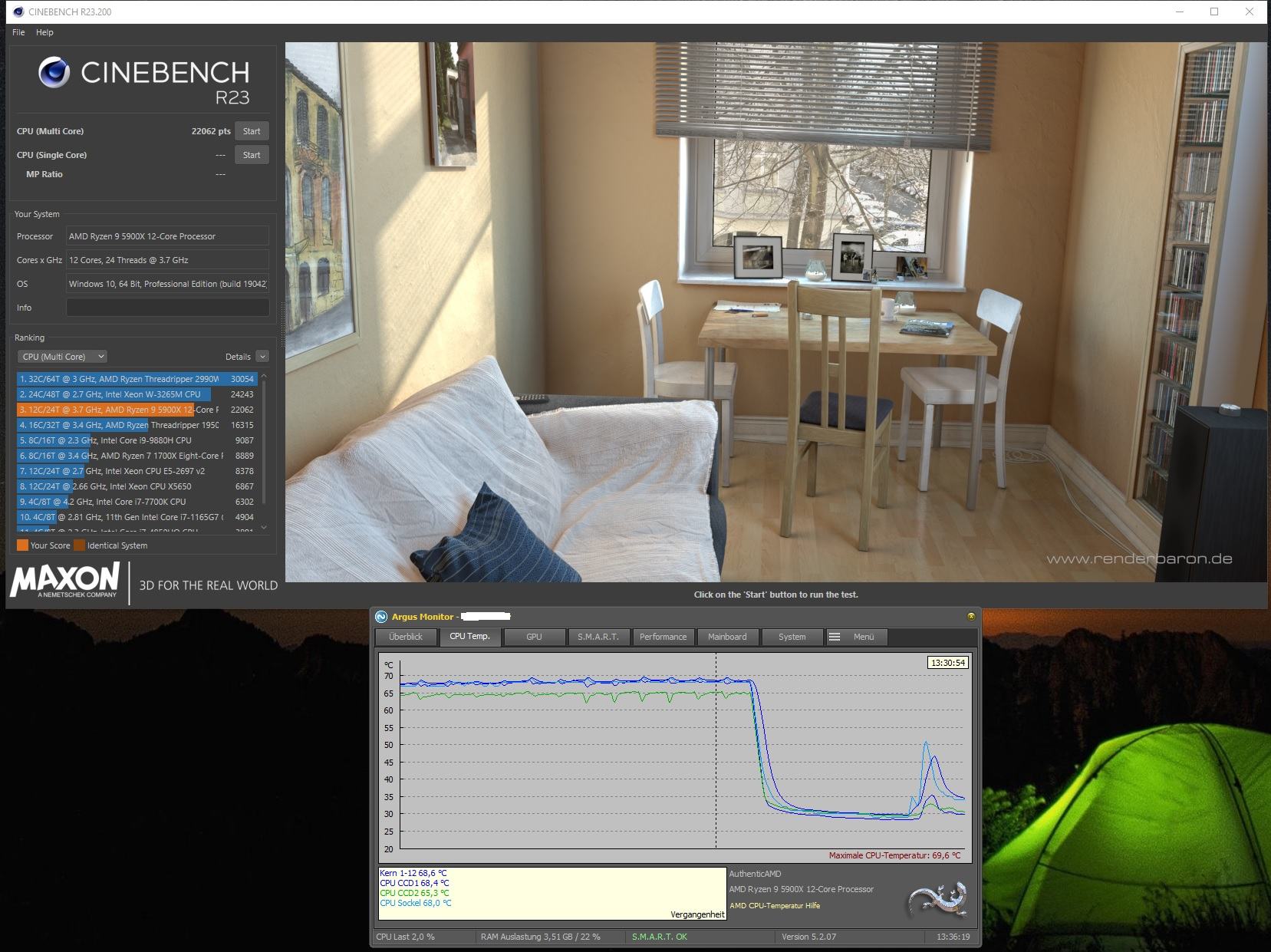Select ranking row Intel Core i9-9880H CPU
The height and width of the screenshot is (952, 1271).
click(137, 440)
